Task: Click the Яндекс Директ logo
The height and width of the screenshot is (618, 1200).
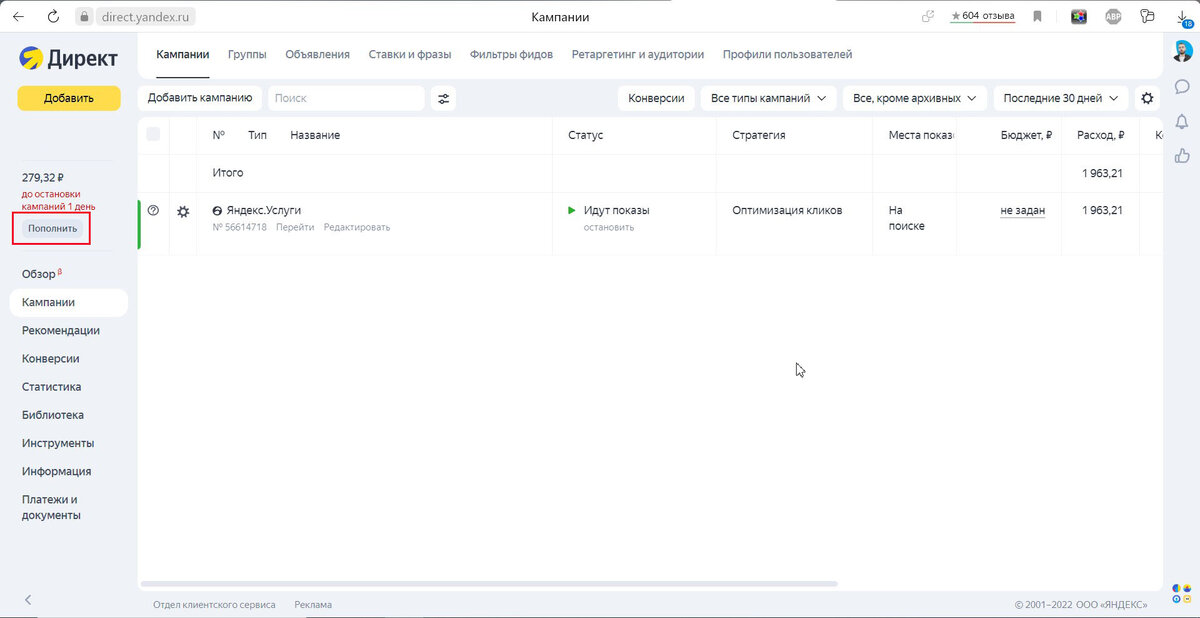Action: click(x=68, y=58)
